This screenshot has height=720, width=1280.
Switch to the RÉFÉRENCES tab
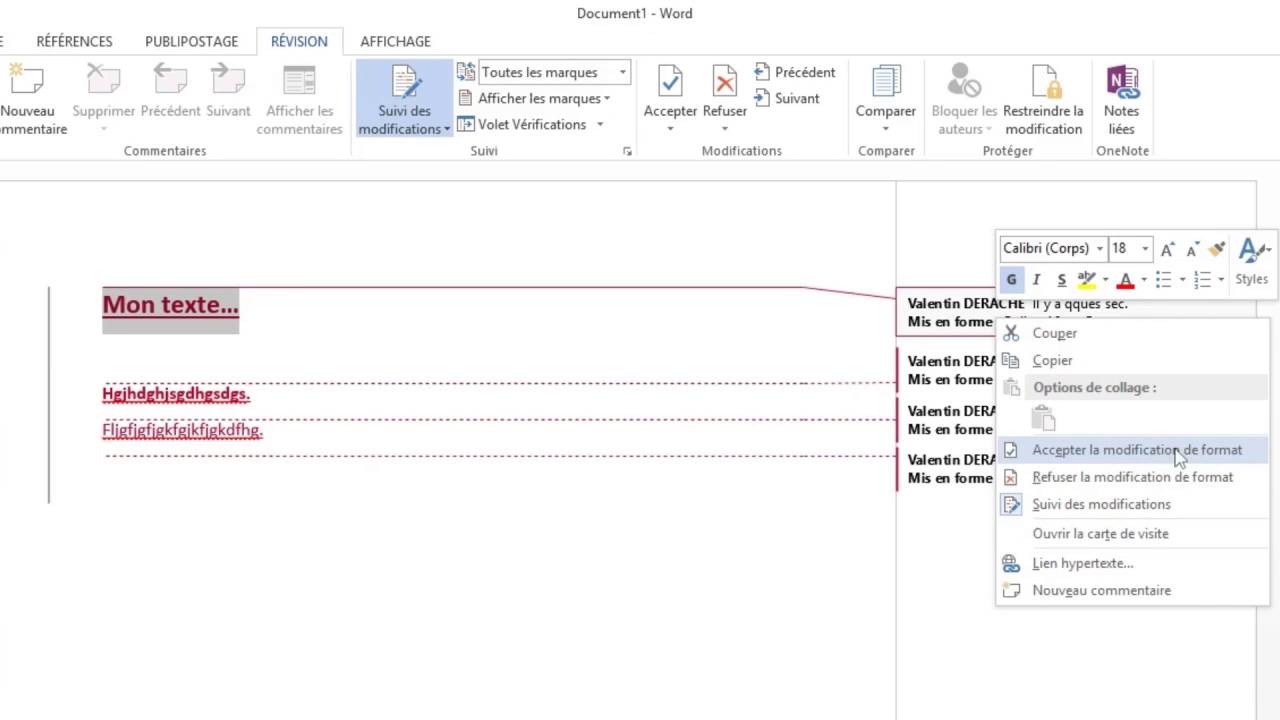(x=74, y=41)
